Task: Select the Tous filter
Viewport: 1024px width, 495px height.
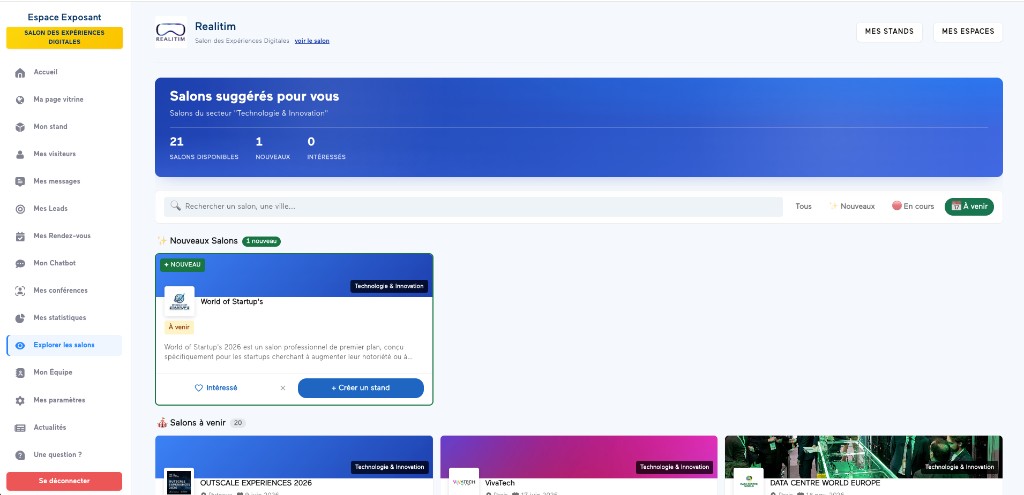Action: (x=803, y=207)
